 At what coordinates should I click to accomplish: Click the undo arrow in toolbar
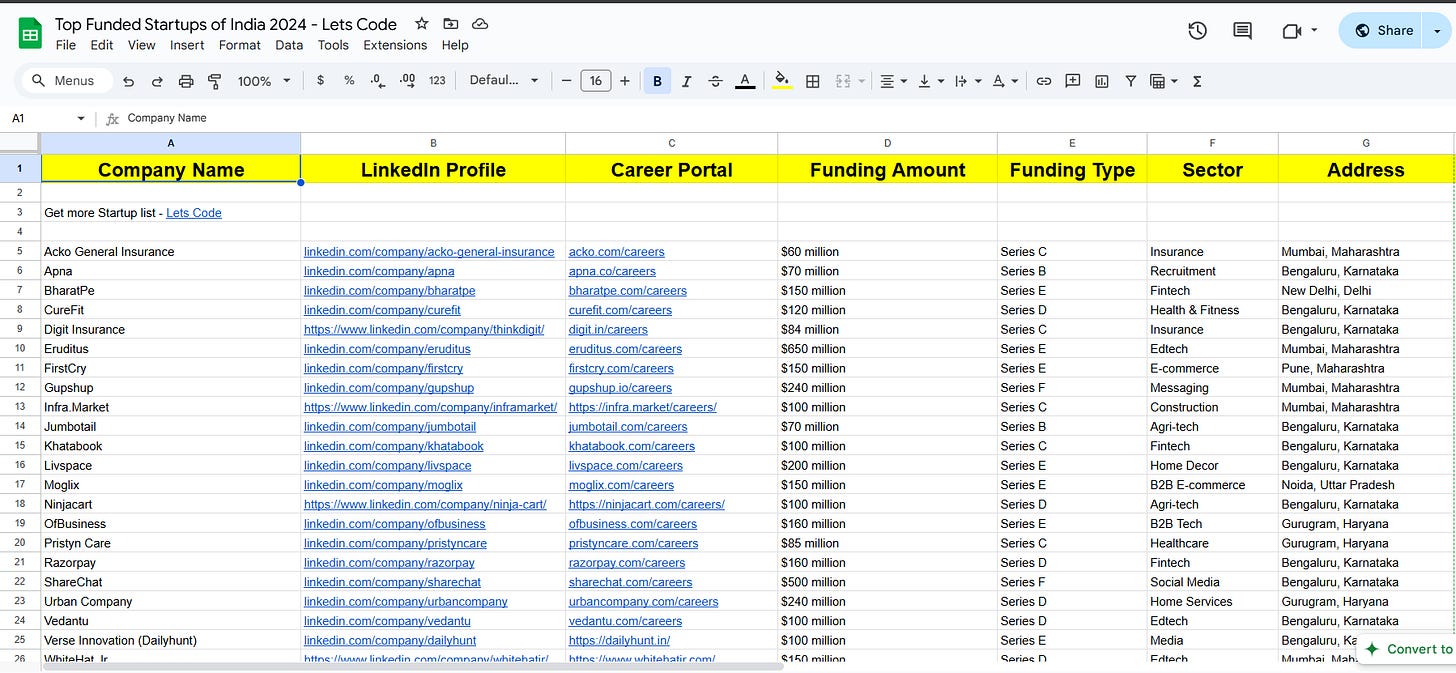[128, 81]
